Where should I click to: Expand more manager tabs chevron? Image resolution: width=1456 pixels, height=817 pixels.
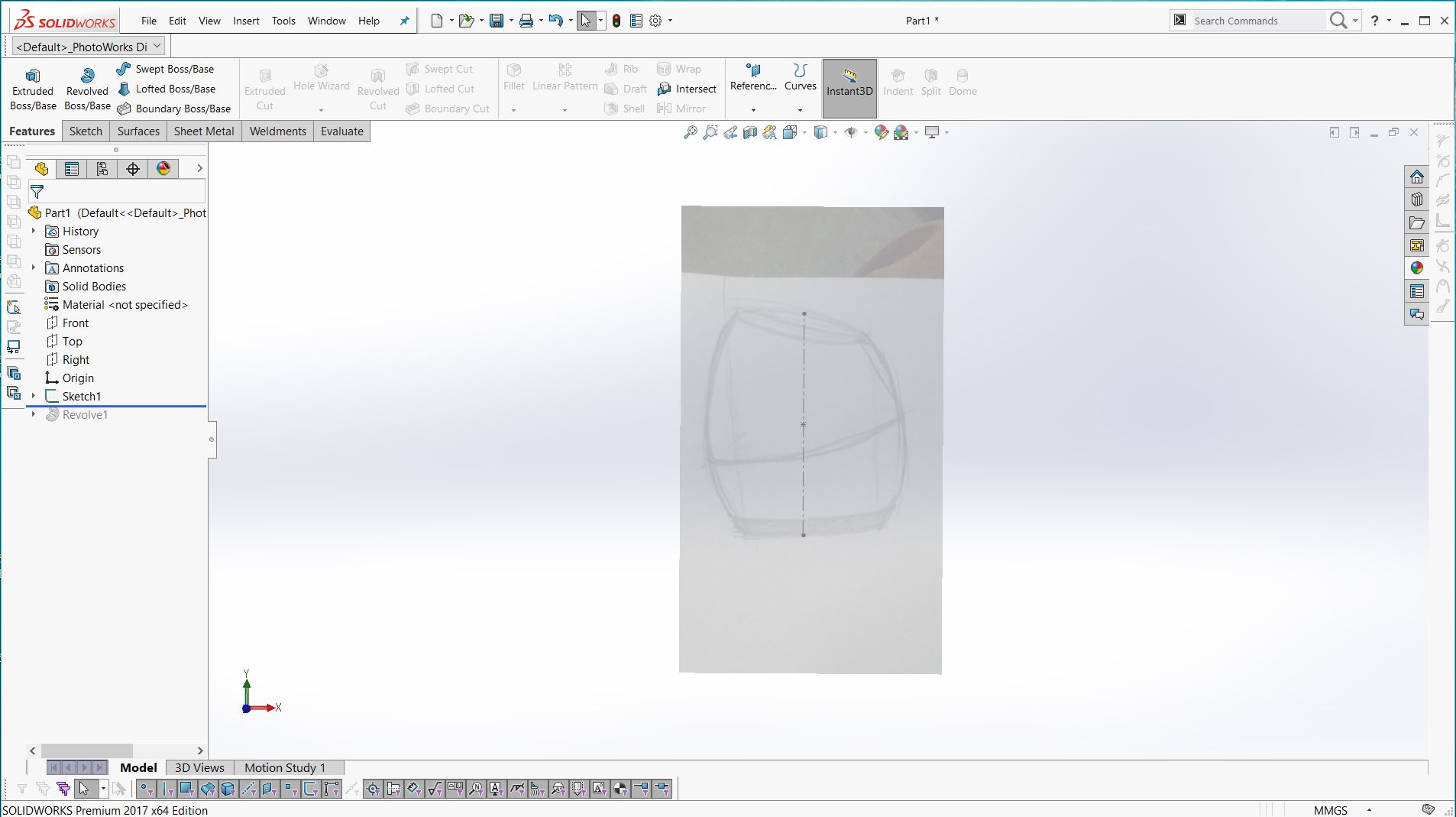pyautogui.click(x=199, y=169)
